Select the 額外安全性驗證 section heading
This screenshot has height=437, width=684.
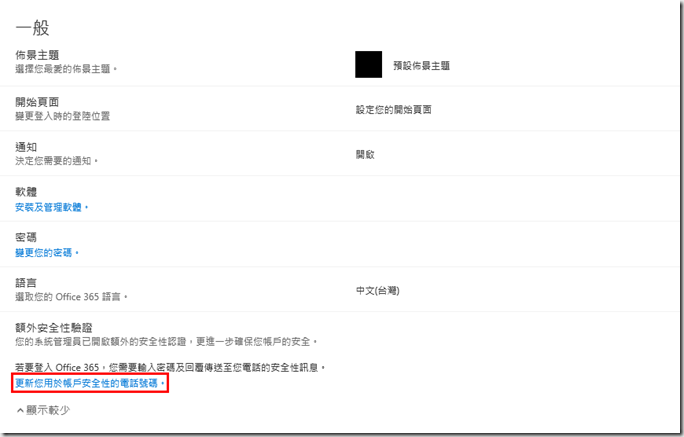[x=54, y=328]
